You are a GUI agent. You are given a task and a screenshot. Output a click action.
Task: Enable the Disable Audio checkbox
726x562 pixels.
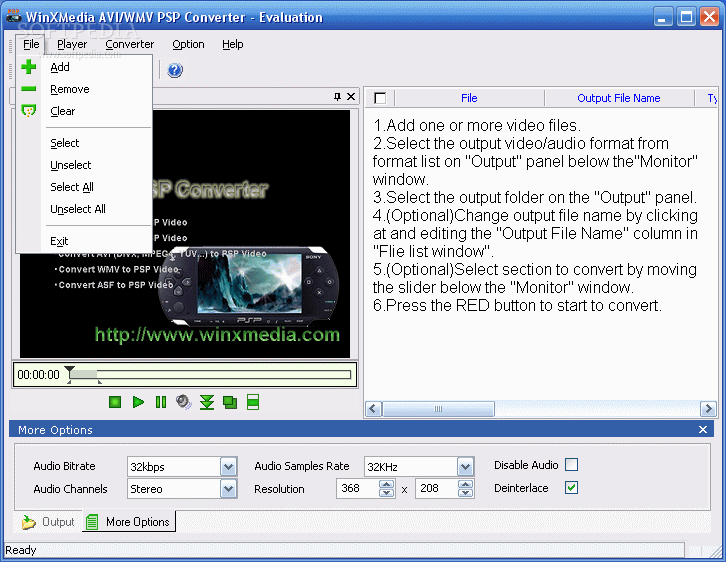(x=572, y=464)
